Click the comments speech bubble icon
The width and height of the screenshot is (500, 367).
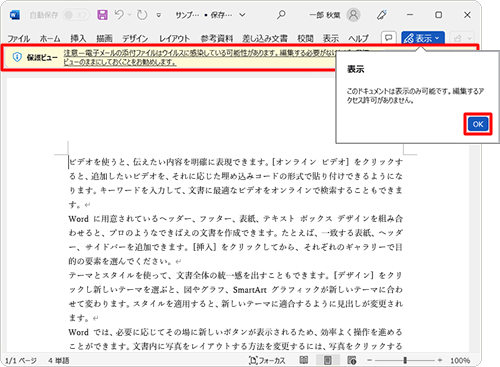pyautogui.click(x=389, y=38)
